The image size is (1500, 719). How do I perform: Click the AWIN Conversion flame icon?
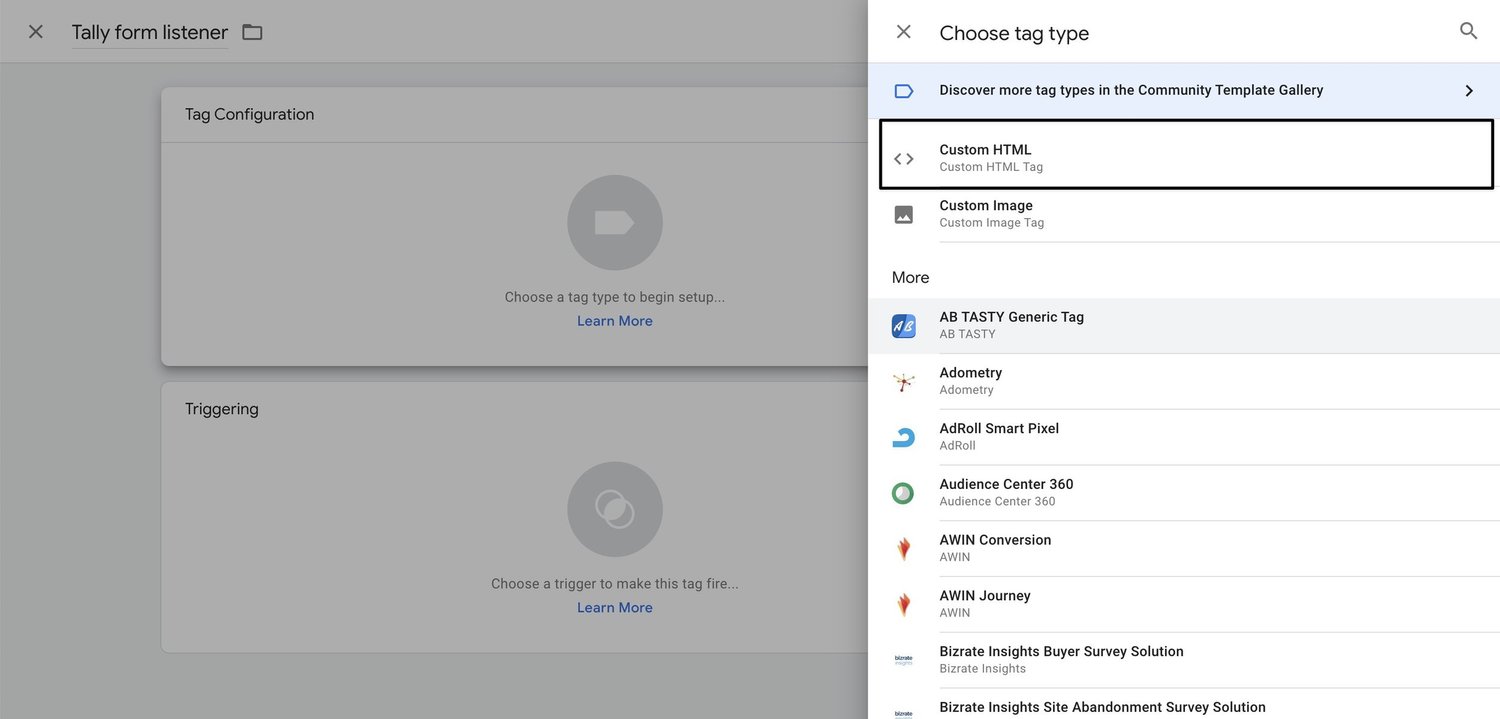903,548
